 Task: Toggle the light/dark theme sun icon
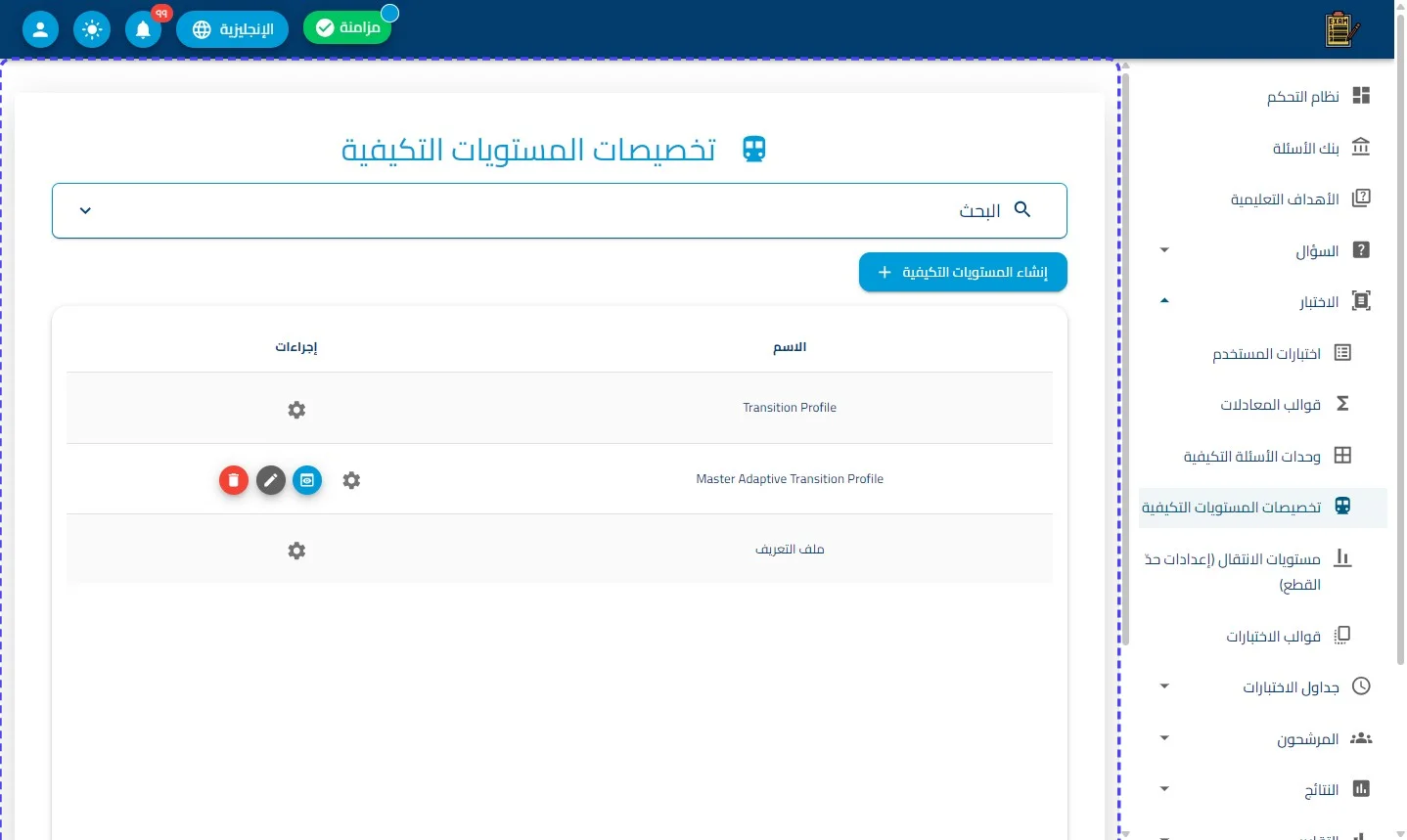[x=92, y=29]
